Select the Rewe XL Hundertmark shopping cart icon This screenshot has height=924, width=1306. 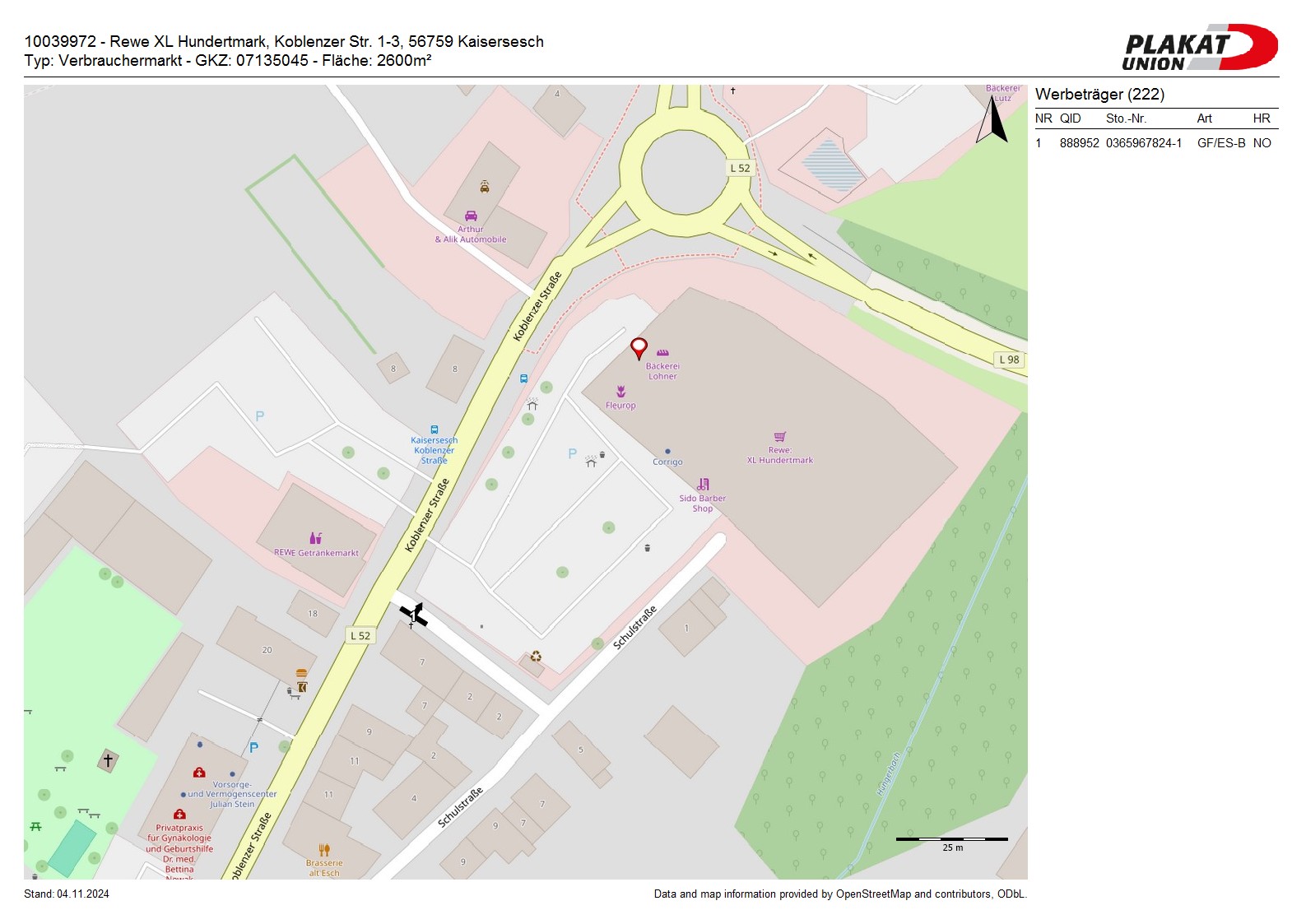[779, 437]
